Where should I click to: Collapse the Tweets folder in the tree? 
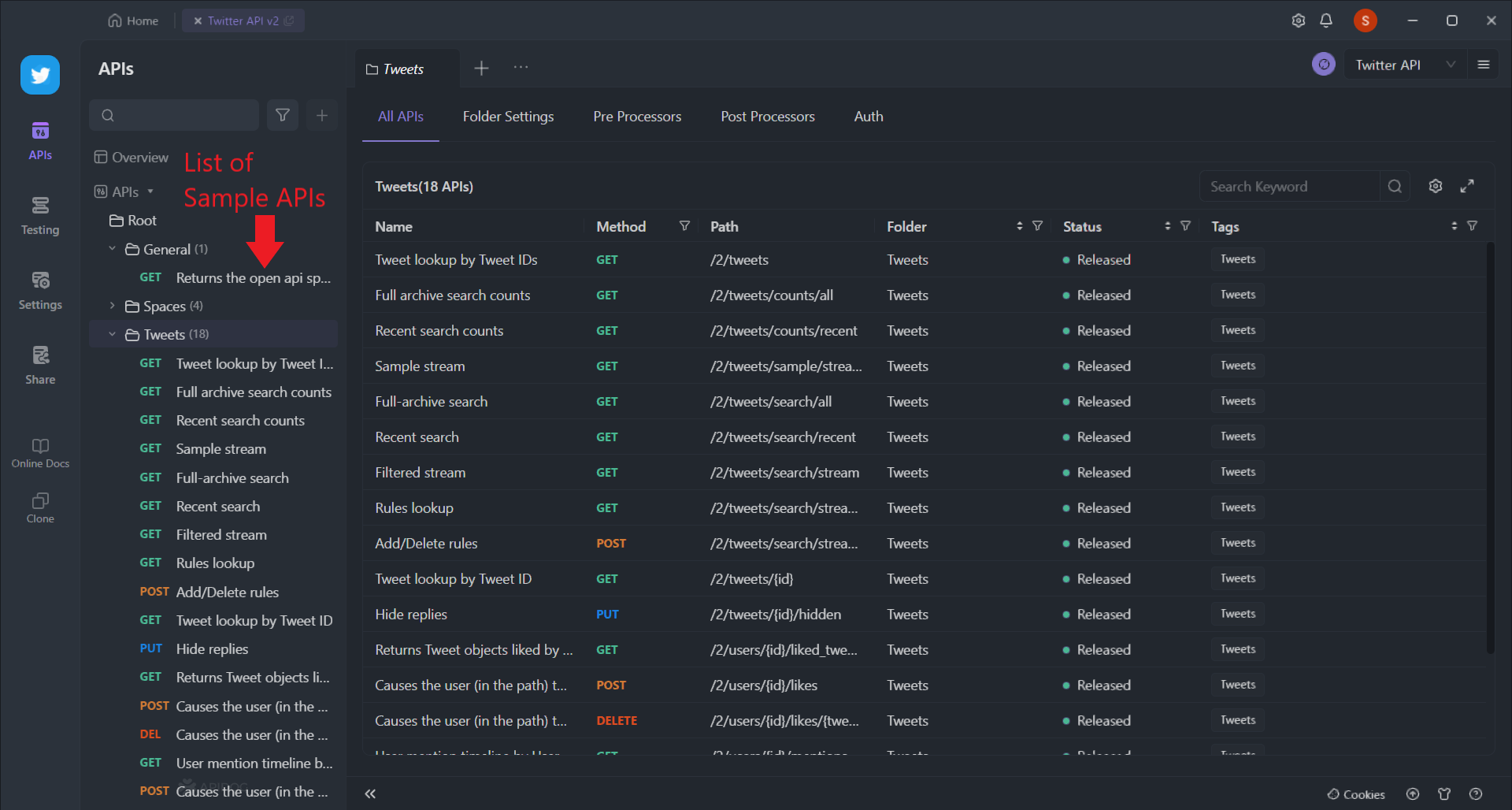click(112, 334)
